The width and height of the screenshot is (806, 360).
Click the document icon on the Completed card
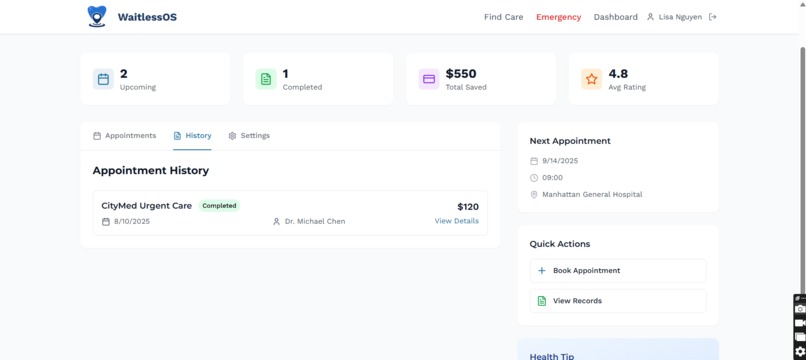coord(266,79)
